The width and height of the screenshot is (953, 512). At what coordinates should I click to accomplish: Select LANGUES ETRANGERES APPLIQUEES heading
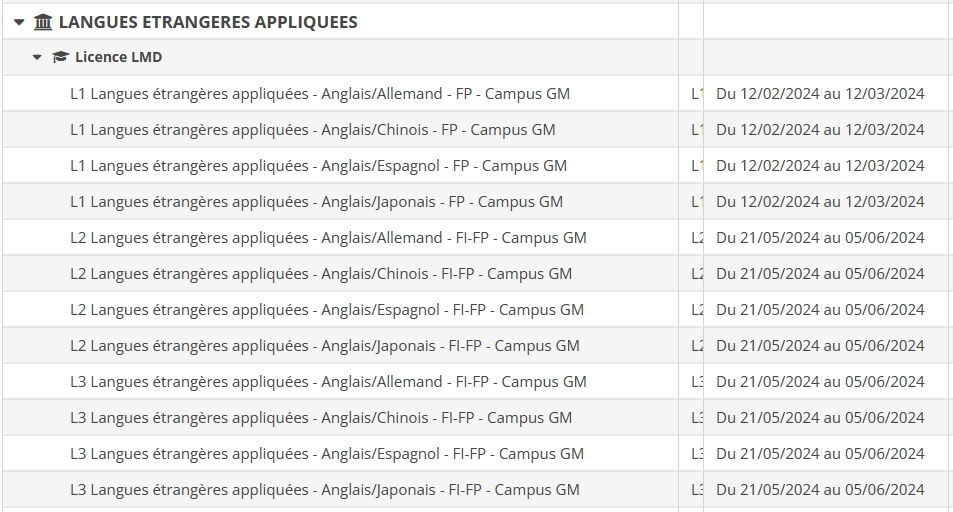208,22
